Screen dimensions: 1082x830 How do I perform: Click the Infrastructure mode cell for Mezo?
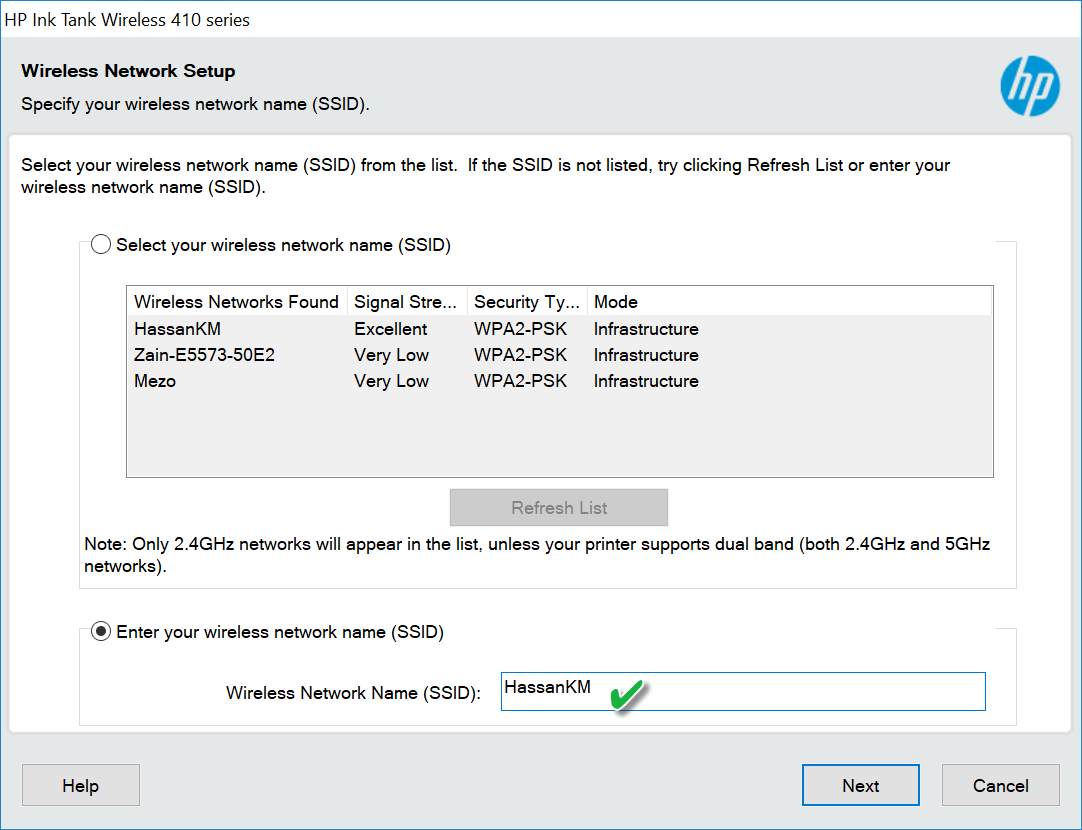[x=646, y=381]
